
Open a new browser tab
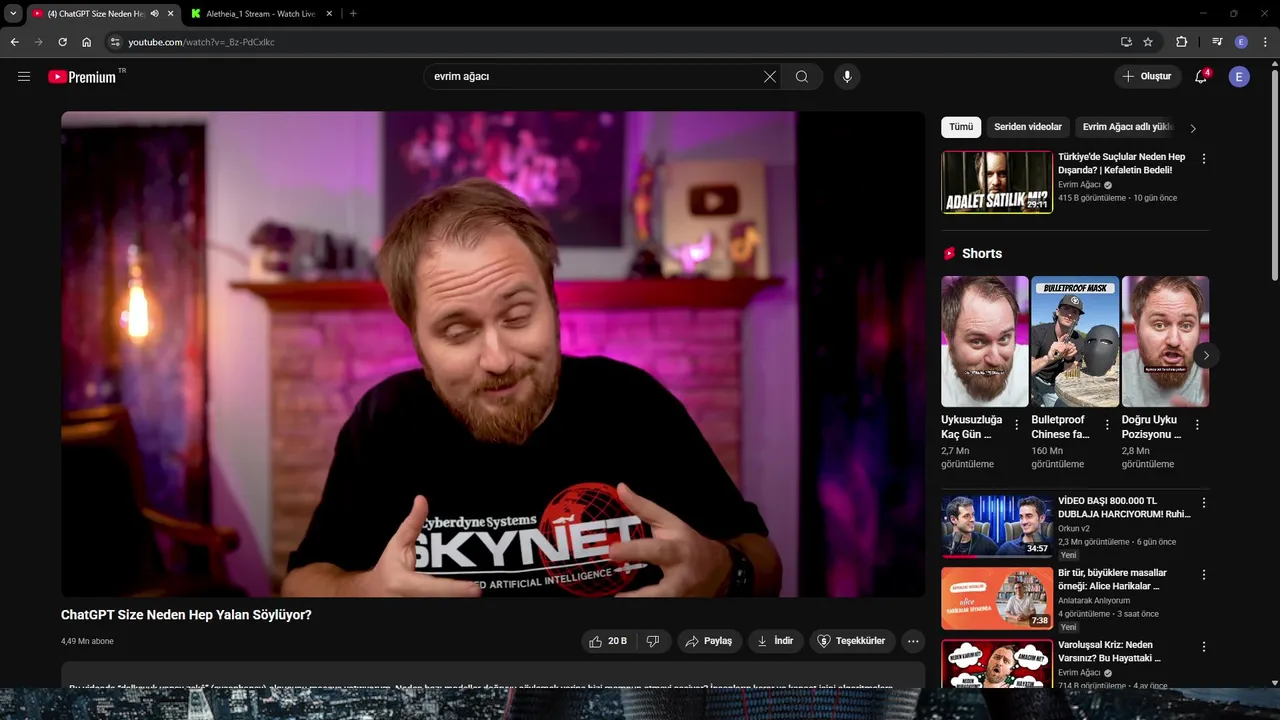click(353, 14)
